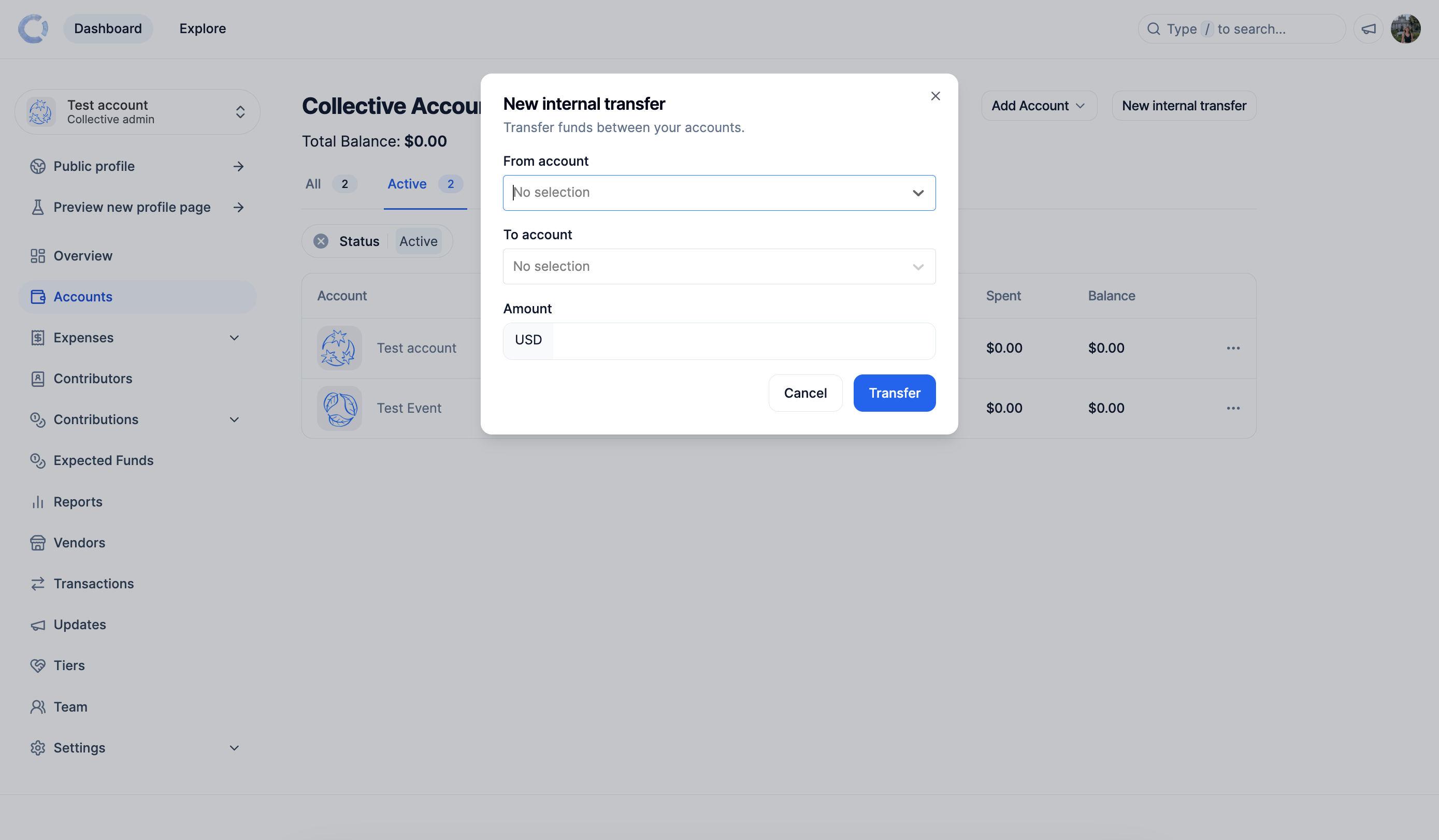Open more options for Test Event row
This screenshot has height=840, width=1439.
pos(1233,408)
